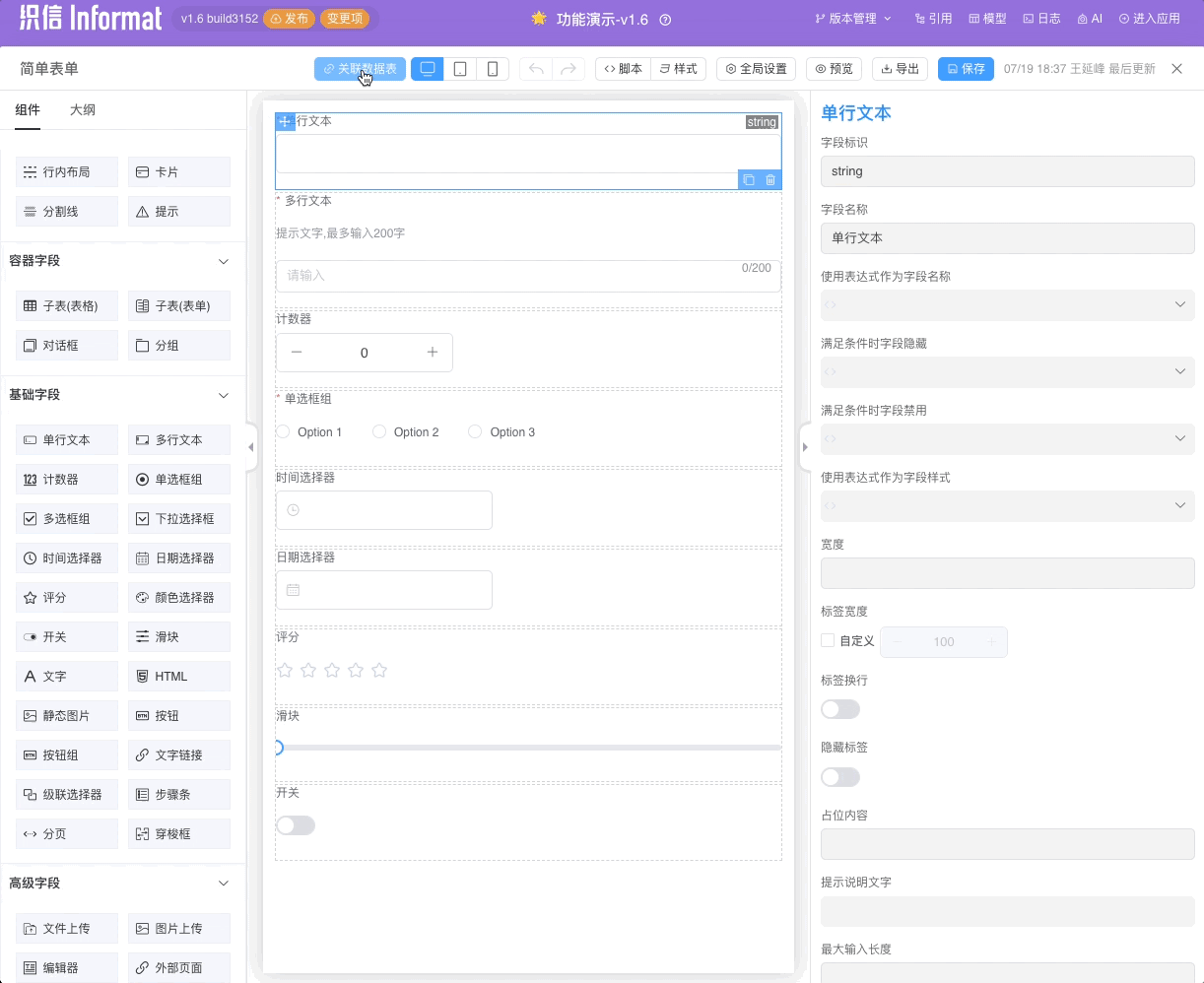Switch to mobile preview view icon
1204x983 pixels.
492,68
